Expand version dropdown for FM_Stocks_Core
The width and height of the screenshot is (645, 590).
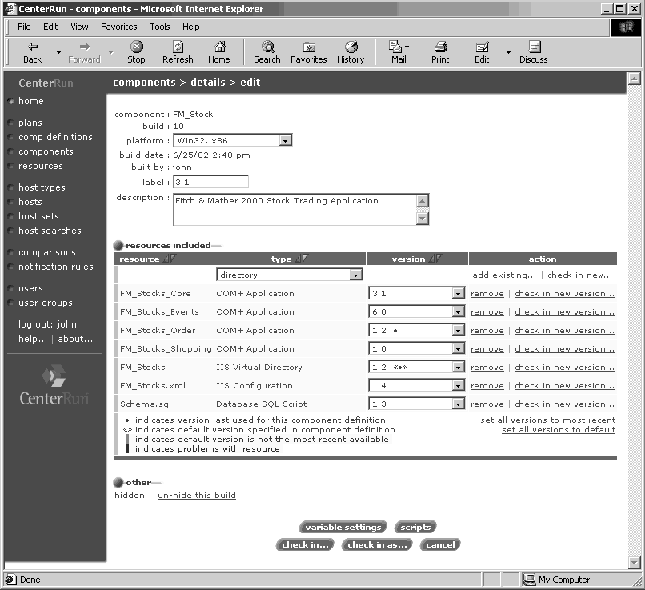click(458, 294)
